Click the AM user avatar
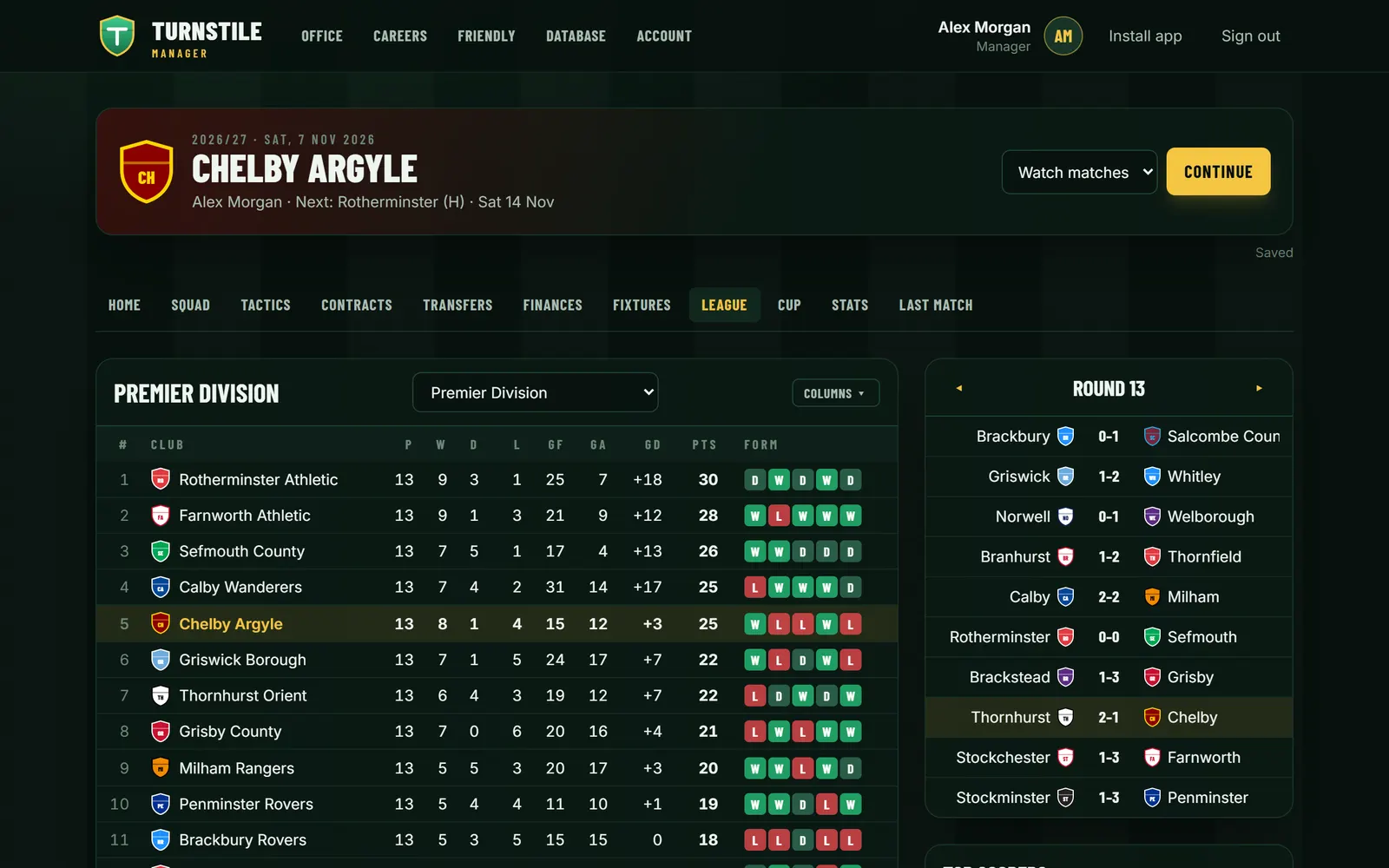Viewport: 1389px width, 868px height. tap(1063, 36)
